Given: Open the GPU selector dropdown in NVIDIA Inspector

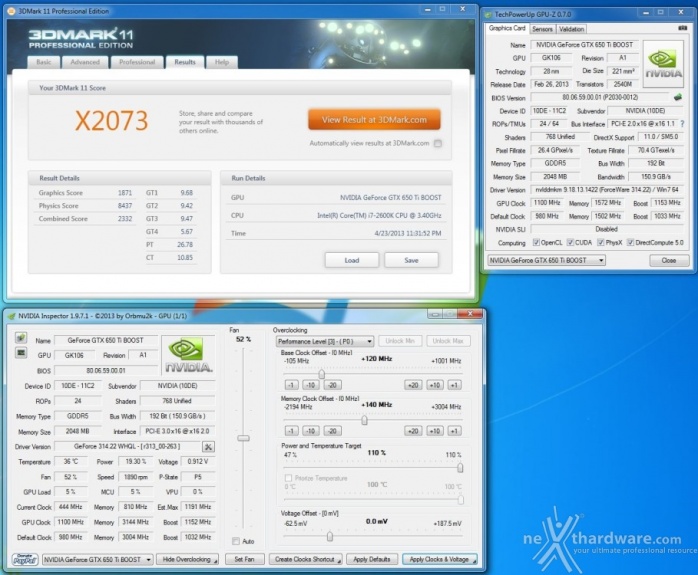Looking at the screenshot, I should [x=98, y=559].
